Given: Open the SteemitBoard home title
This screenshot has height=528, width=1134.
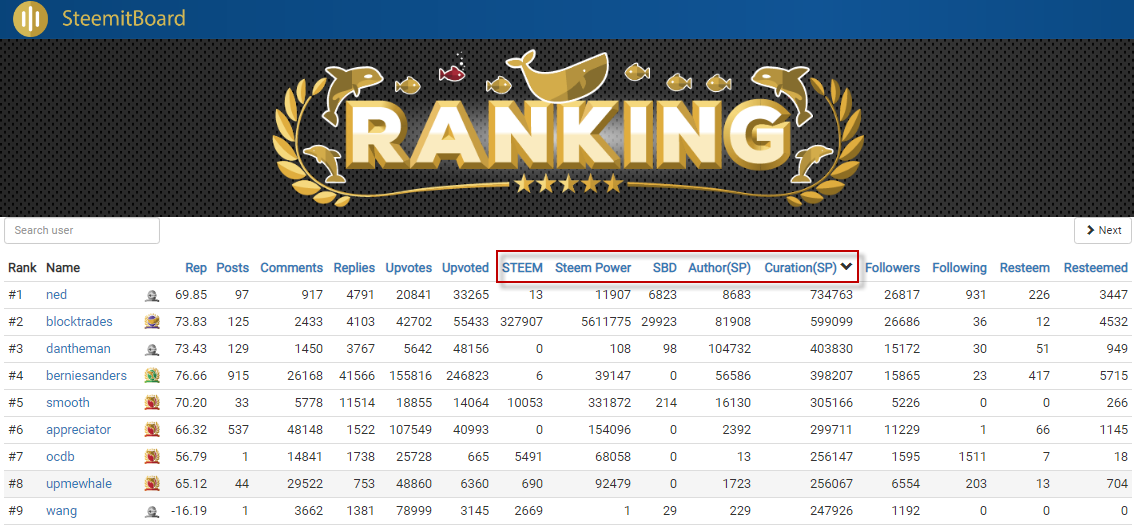Looking at the screenshot, I should 124,18.
